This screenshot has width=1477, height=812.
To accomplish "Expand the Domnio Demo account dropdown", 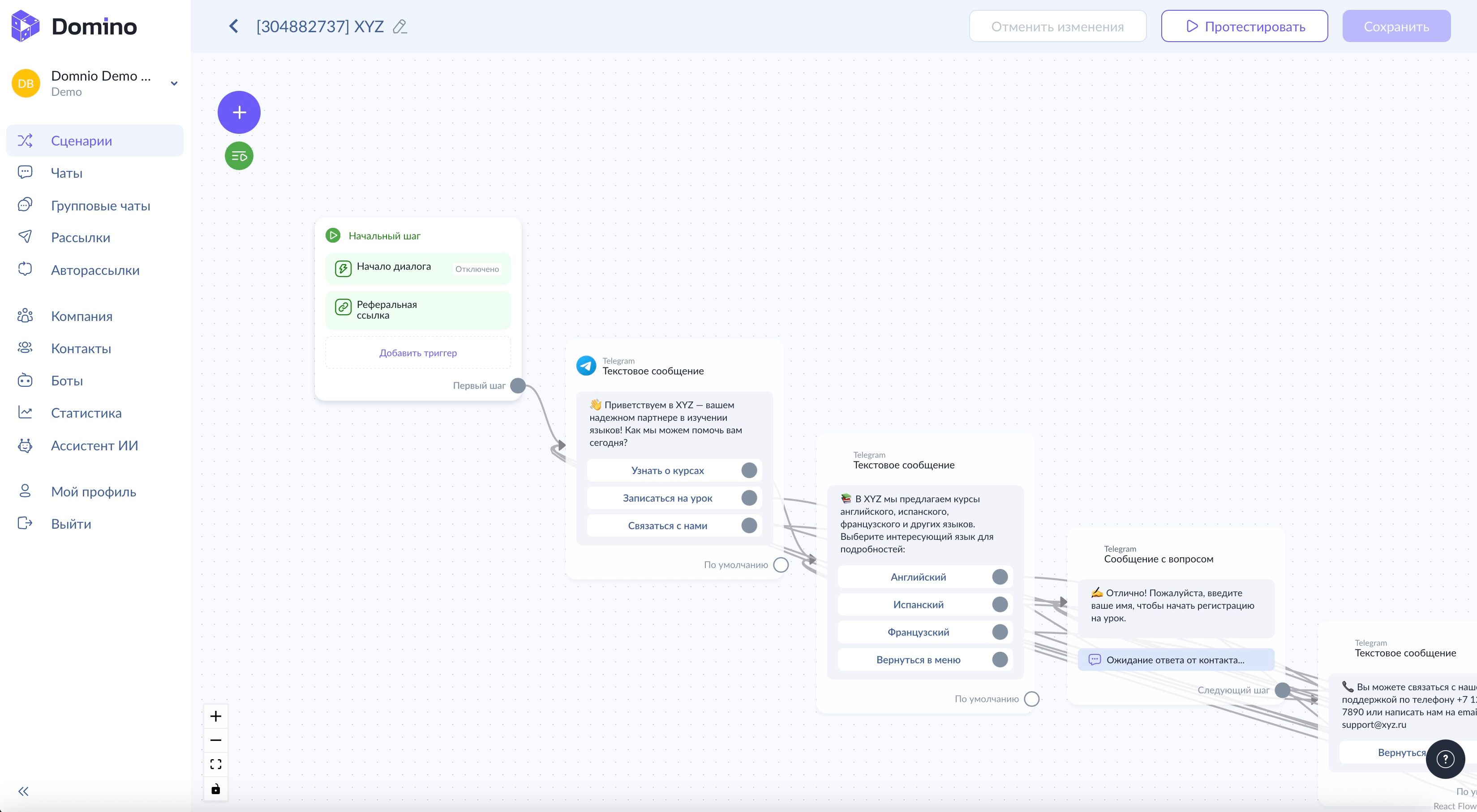I will pyautogui.click(x=174, y=84).
